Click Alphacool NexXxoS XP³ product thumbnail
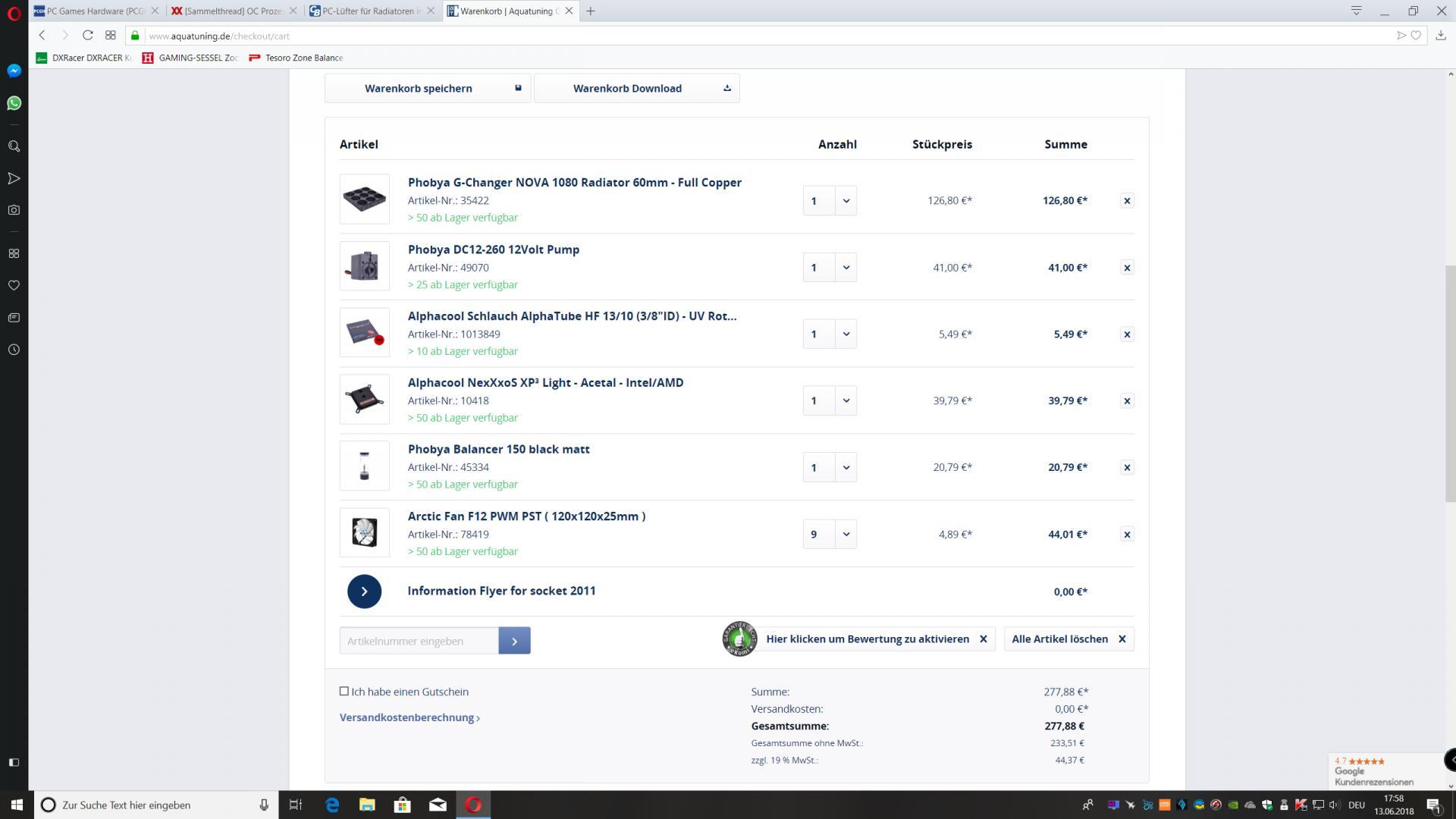This screenshot has width=1456, height=819. [365, 400]
